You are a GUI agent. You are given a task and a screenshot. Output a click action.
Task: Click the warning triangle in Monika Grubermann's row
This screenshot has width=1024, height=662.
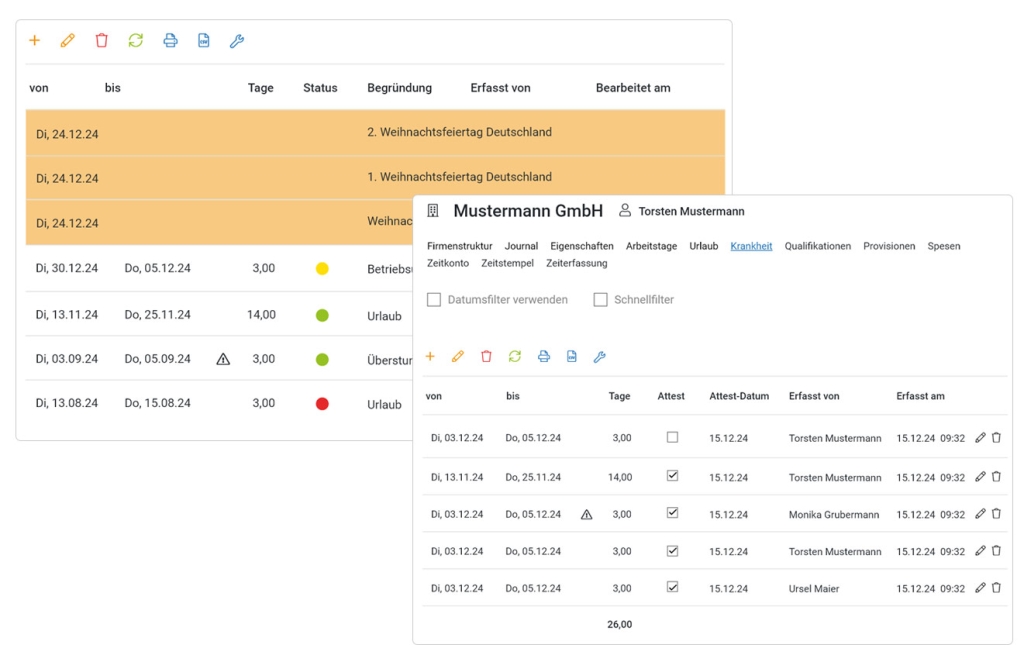[587, 514]
